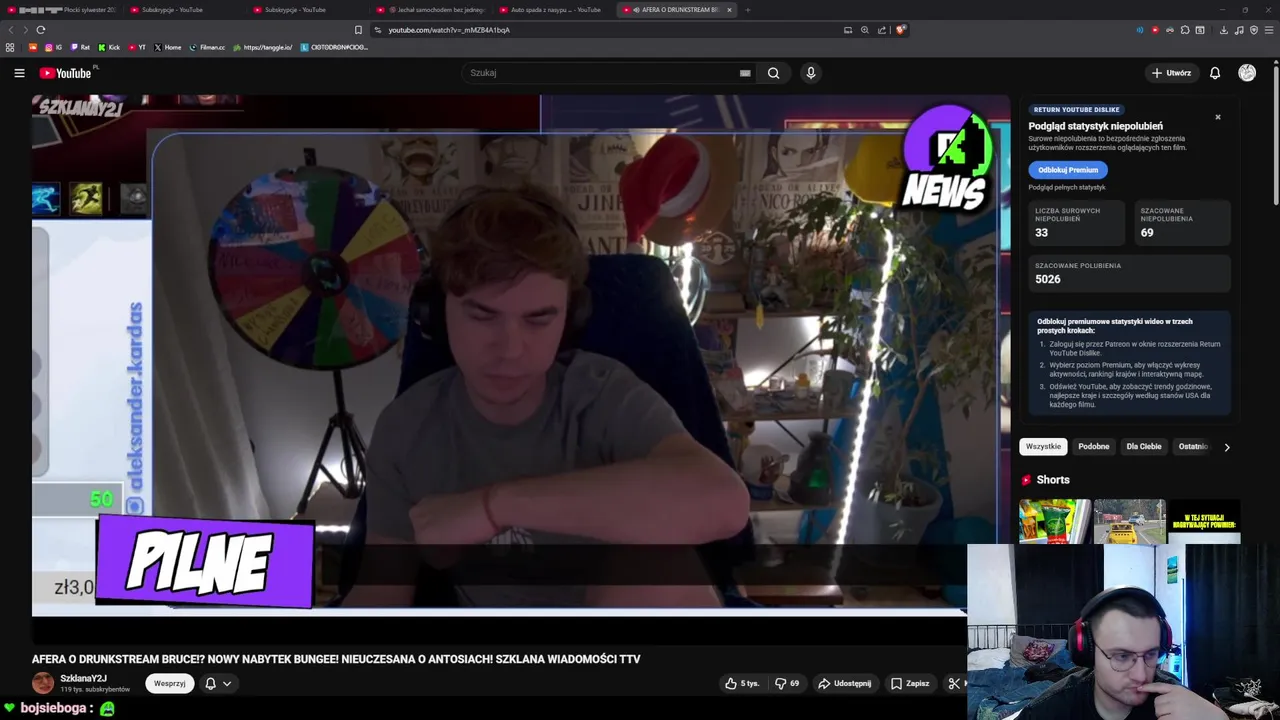Start voice search with microphone icon
1280x720 pixels.
point(811,73)
